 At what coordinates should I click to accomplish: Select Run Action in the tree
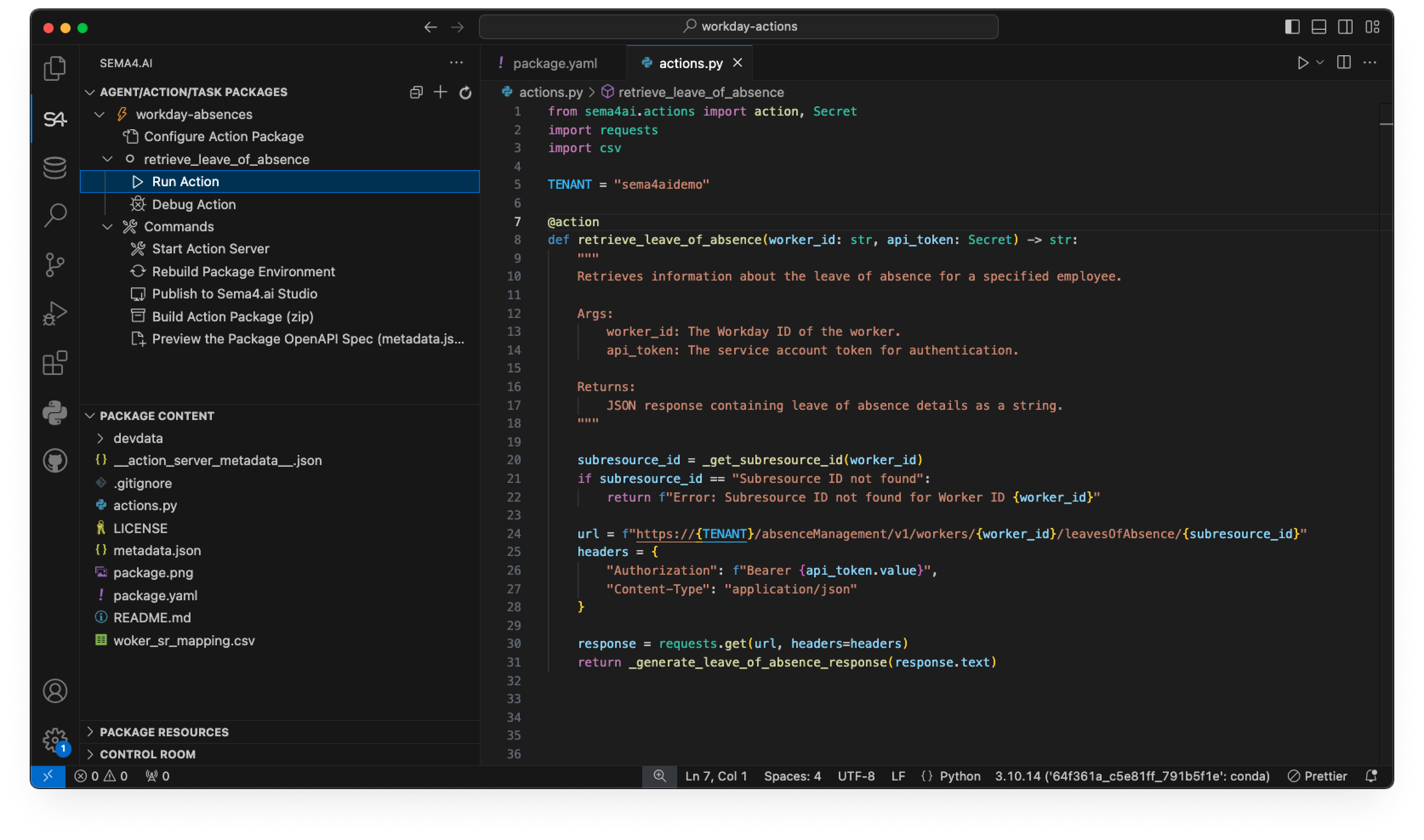[x=280, y=182]
